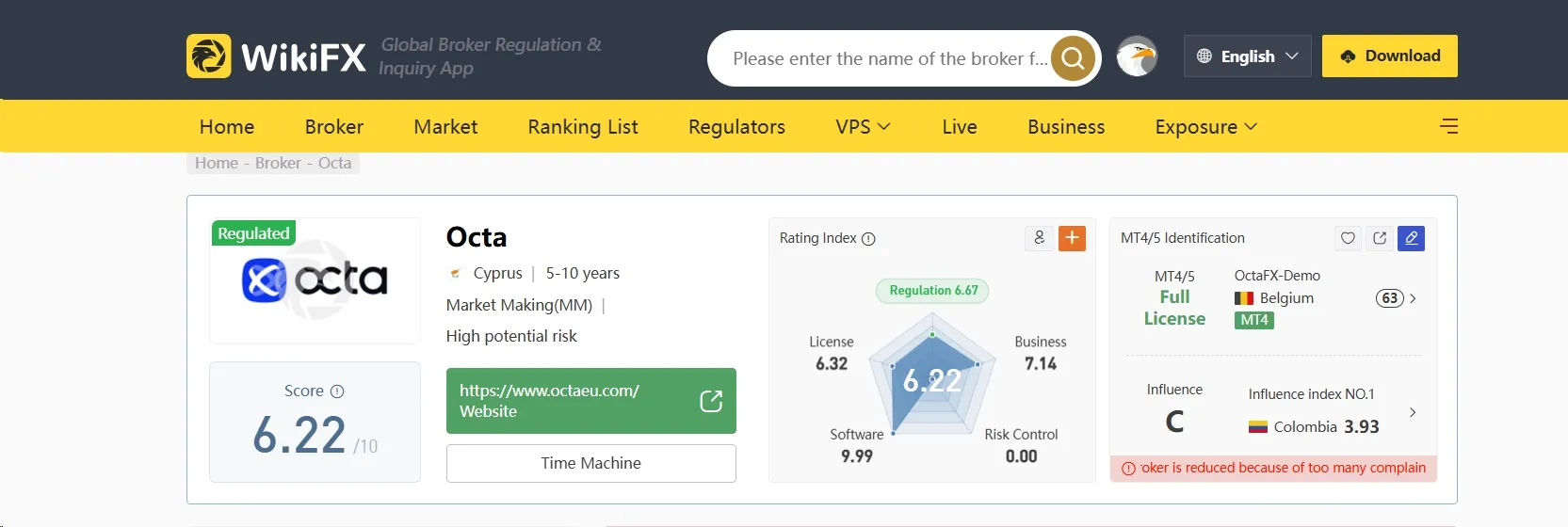Click the Download button

pos(1390,56)
